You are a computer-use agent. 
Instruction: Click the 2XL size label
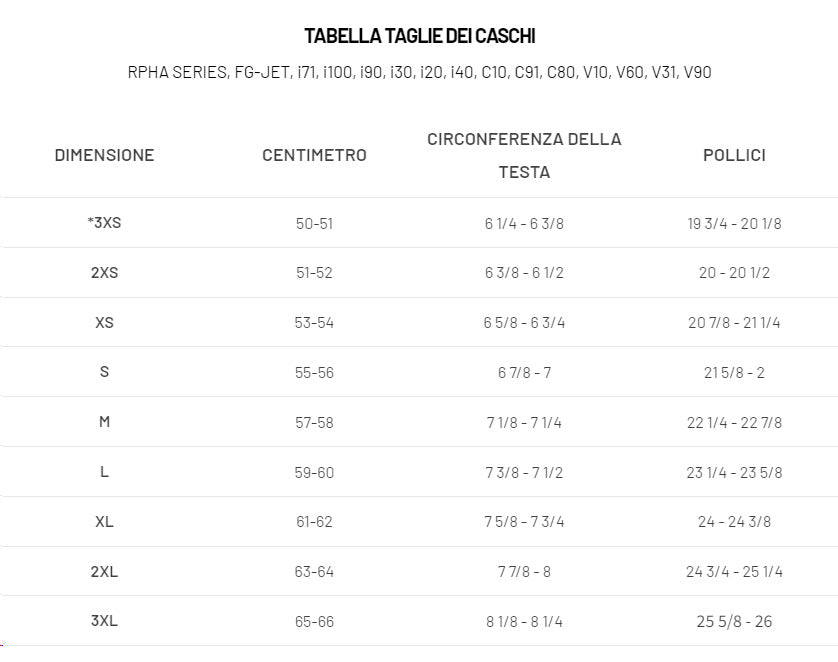[104, 571]
